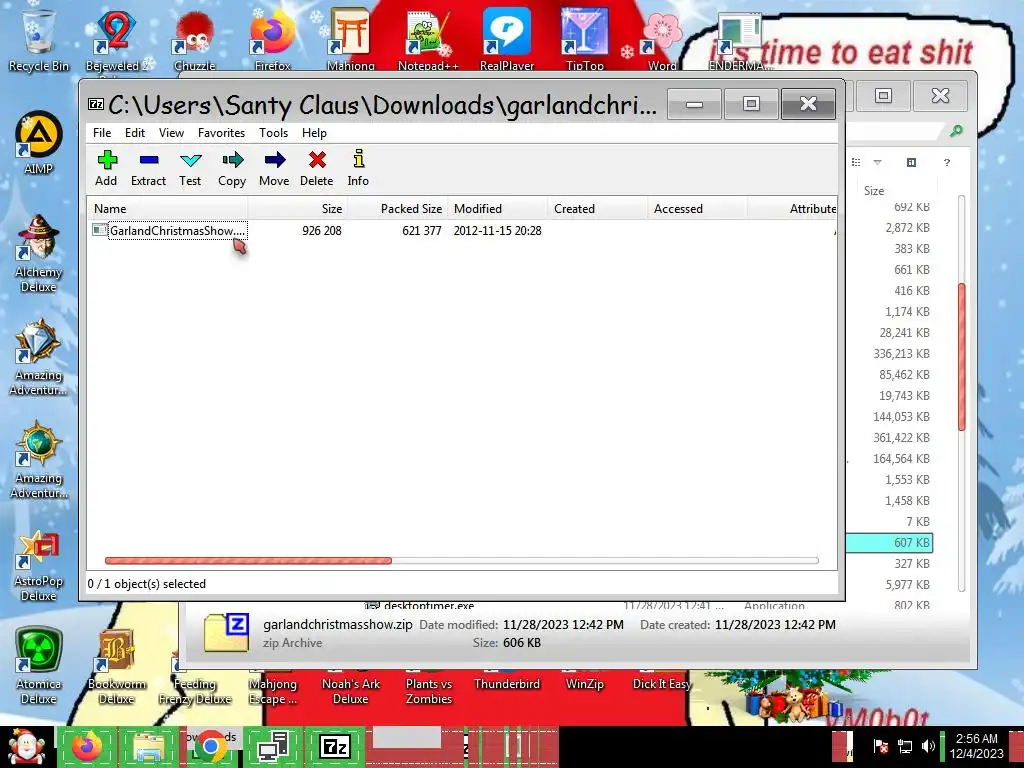Switch to File Explorer on the taskbar

point(150,746)
